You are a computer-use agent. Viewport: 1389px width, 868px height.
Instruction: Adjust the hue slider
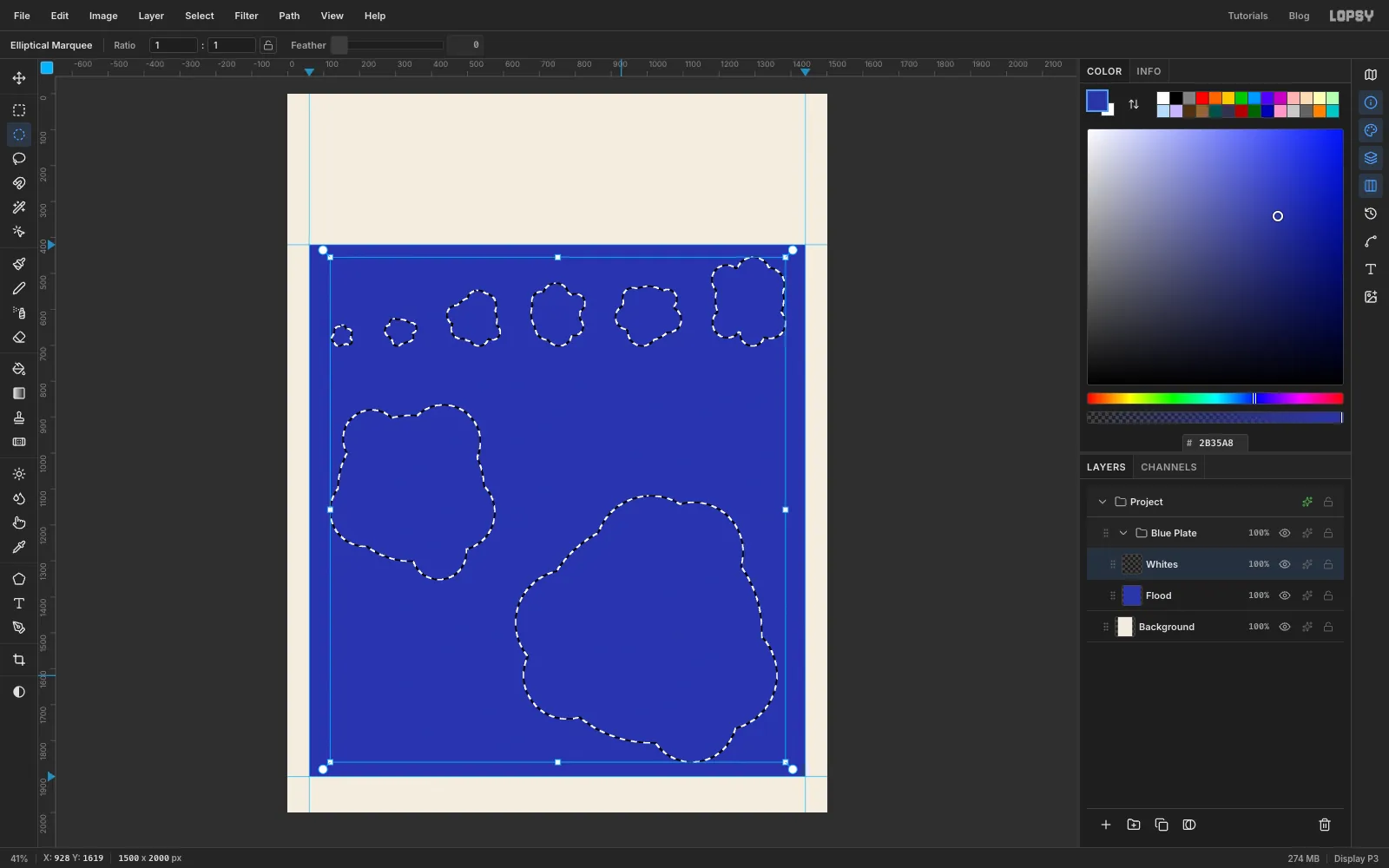pos(1215,398)
